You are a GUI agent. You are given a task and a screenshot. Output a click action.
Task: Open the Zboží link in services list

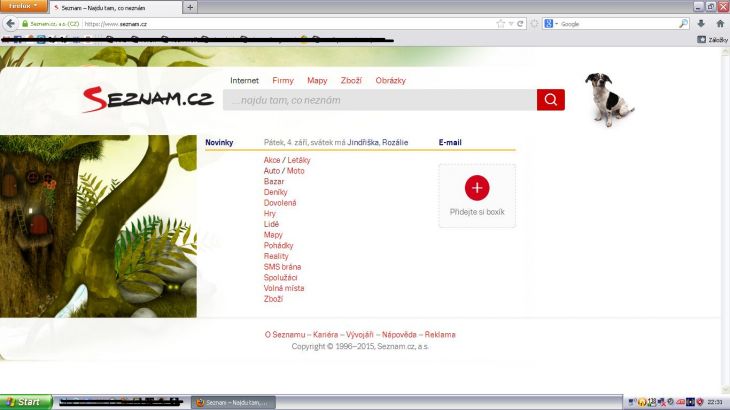pyautogui.click(x=273, y=299)
